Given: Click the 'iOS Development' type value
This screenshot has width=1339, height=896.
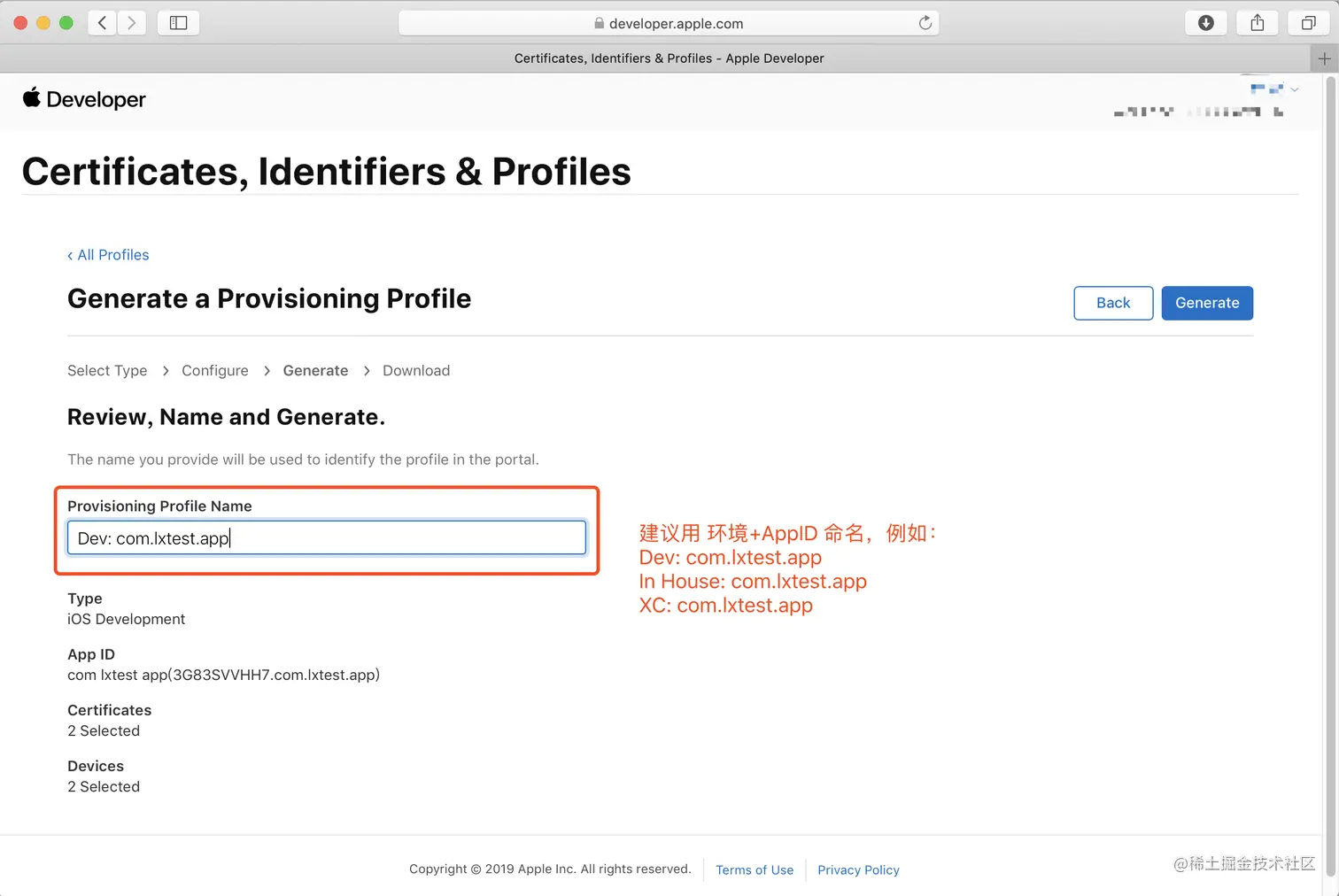Looking at the screenshot, I should click(x=127, y=619).
